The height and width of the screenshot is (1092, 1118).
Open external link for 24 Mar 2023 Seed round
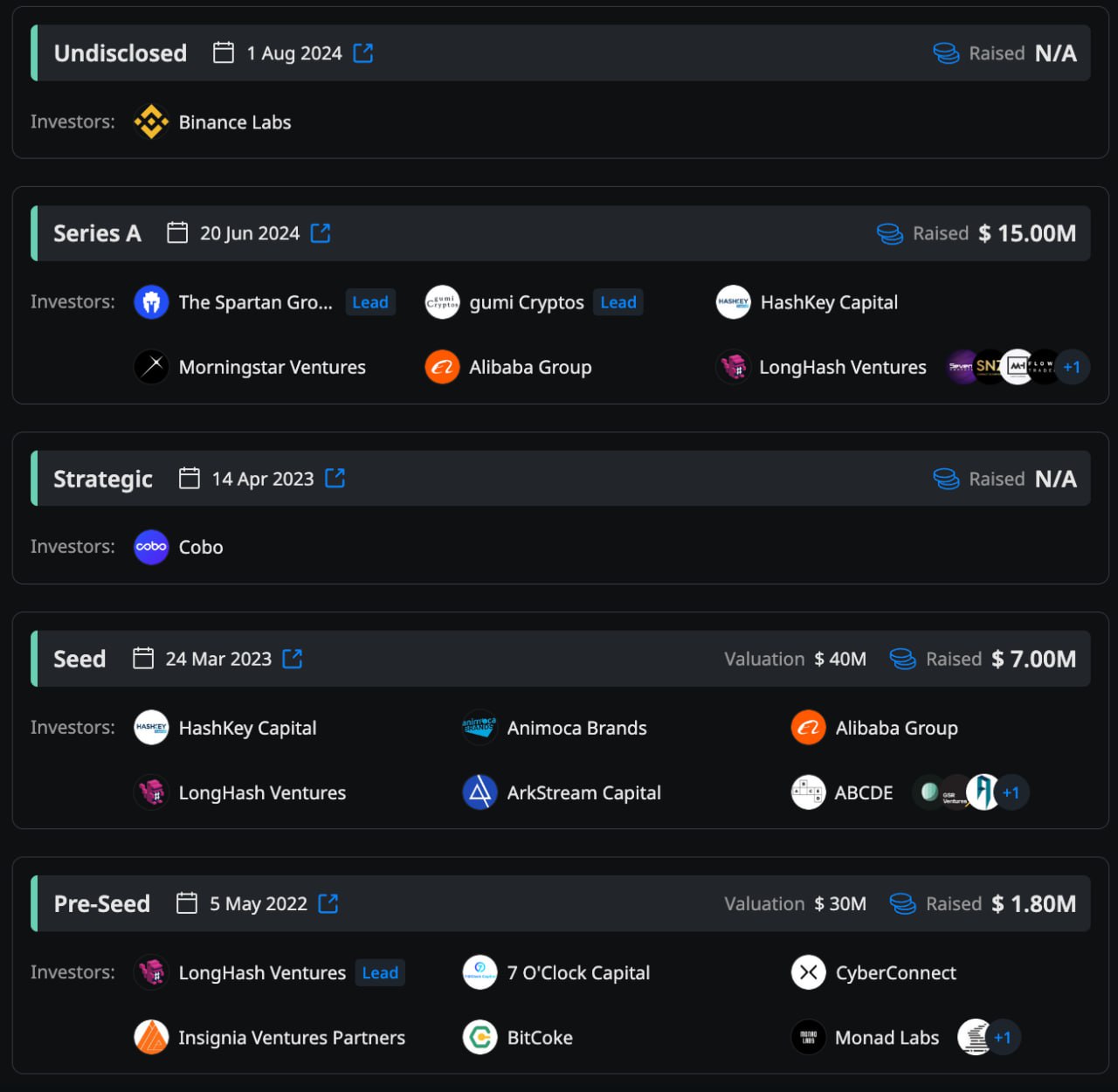[x=293, y=659]
